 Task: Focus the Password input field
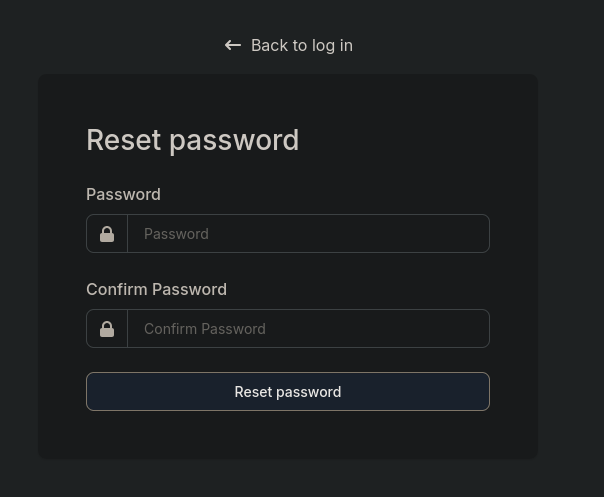[x=308, y=234]
